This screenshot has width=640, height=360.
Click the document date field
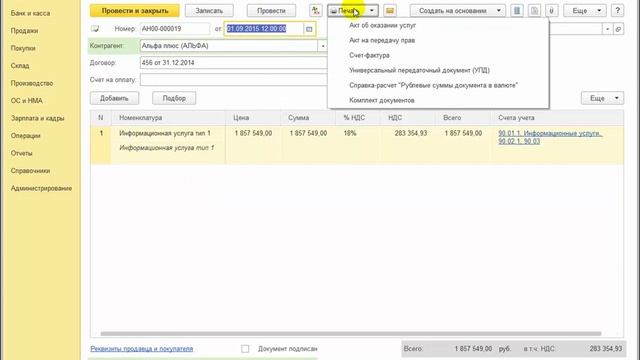pos(264,29)
